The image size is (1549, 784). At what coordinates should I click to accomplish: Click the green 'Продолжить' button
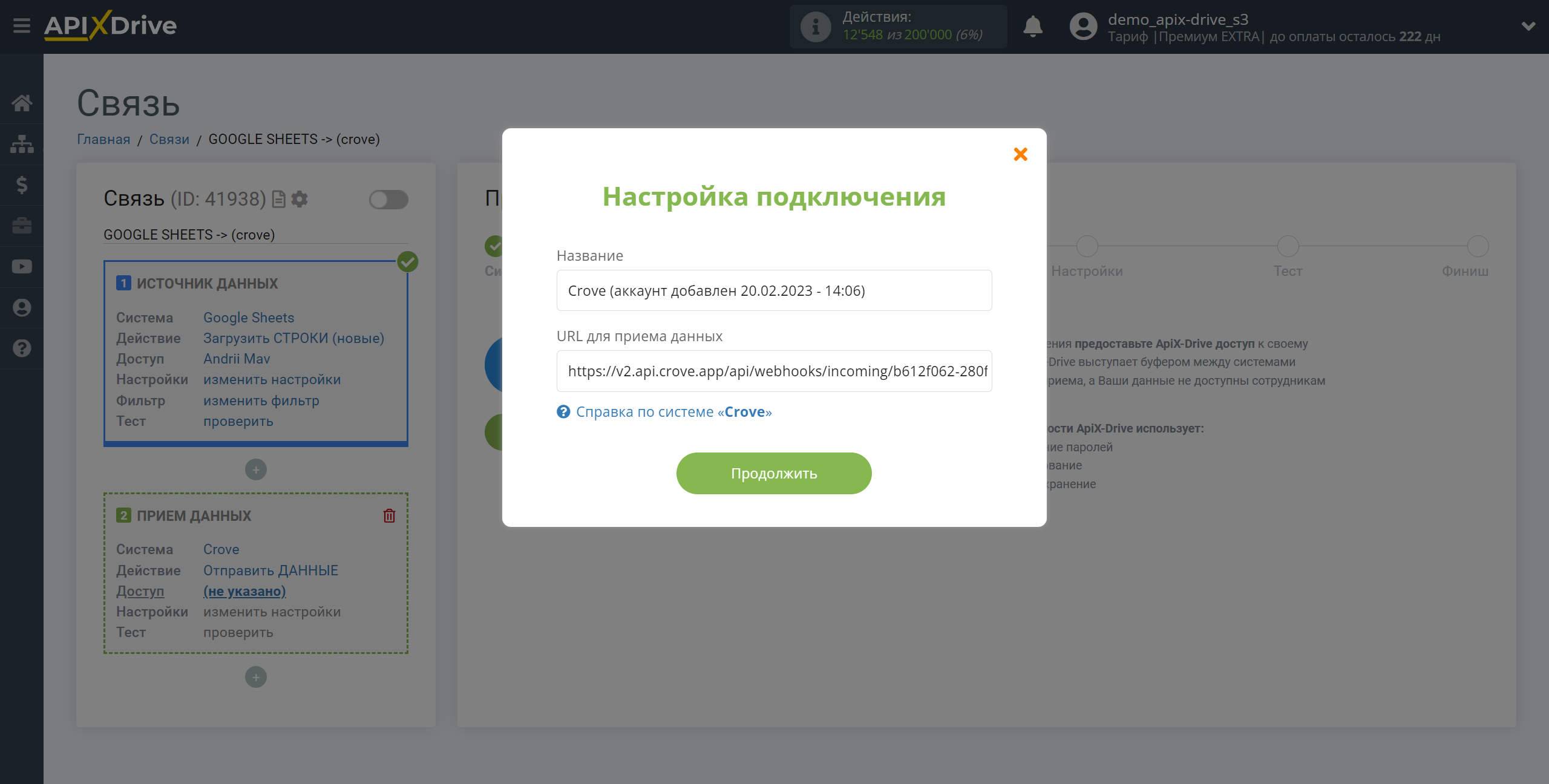coord(774,472)
